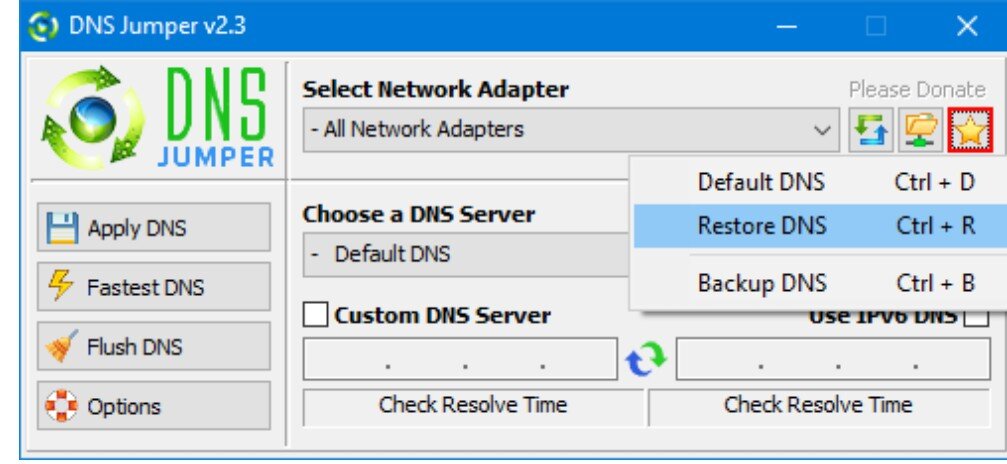This screenshot has height=464, width=1007.
Task: Expand the All Network Adapters dropdown
Action: click(571, 130)
